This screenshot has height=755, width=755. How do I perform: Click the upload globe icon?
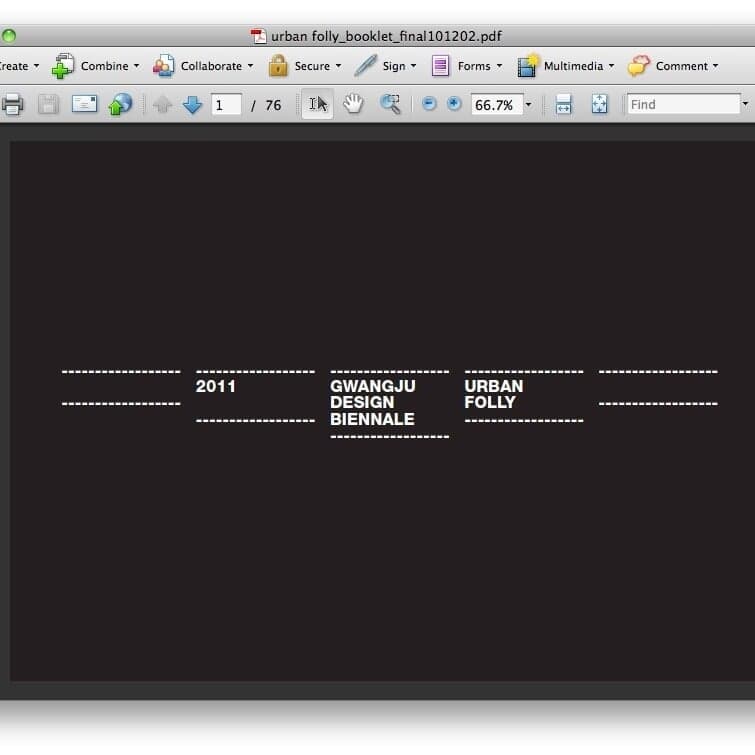point(120,104)
